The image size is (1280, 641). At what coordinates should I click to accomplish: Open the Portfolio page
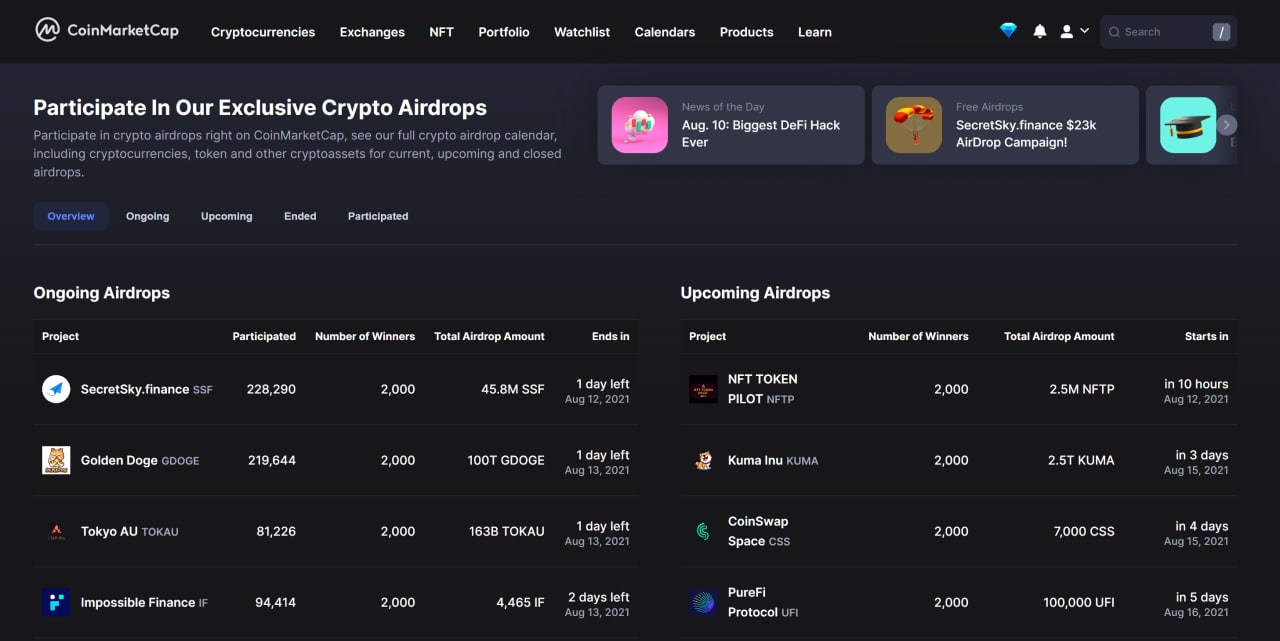504,32
